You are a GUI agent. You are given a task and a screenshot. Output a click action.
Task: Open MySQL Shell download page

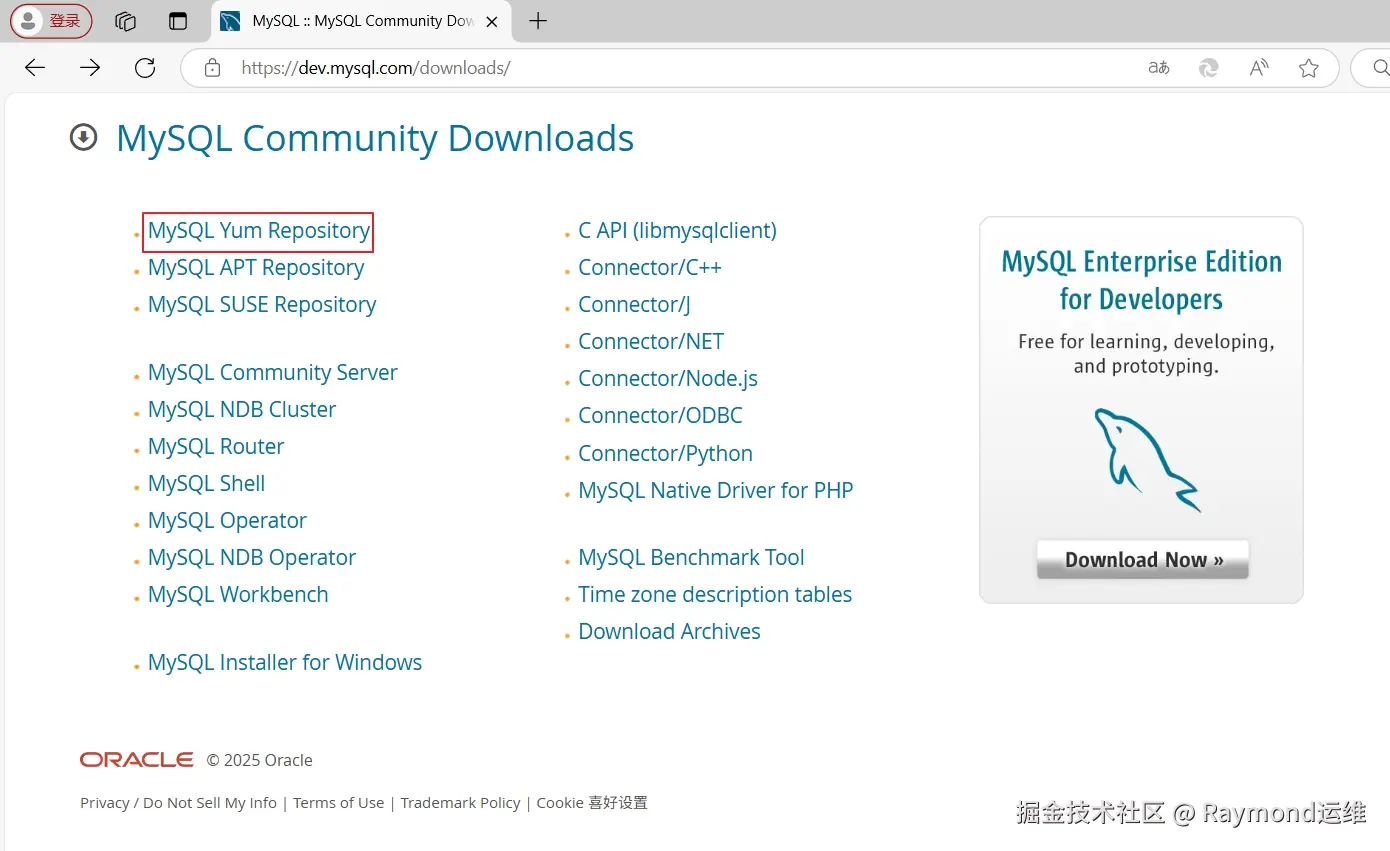tap(207, 484)
